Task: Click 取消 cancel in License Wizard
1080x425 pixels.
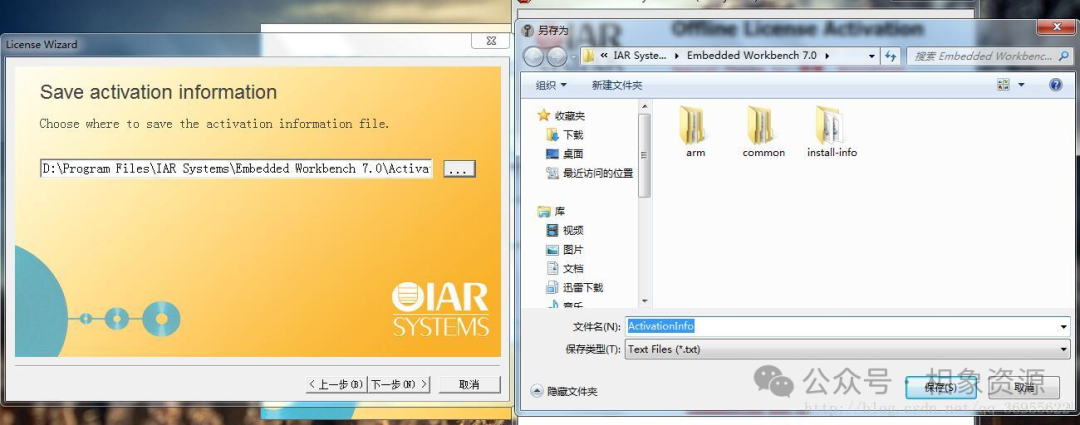Action: click(469, 384)
